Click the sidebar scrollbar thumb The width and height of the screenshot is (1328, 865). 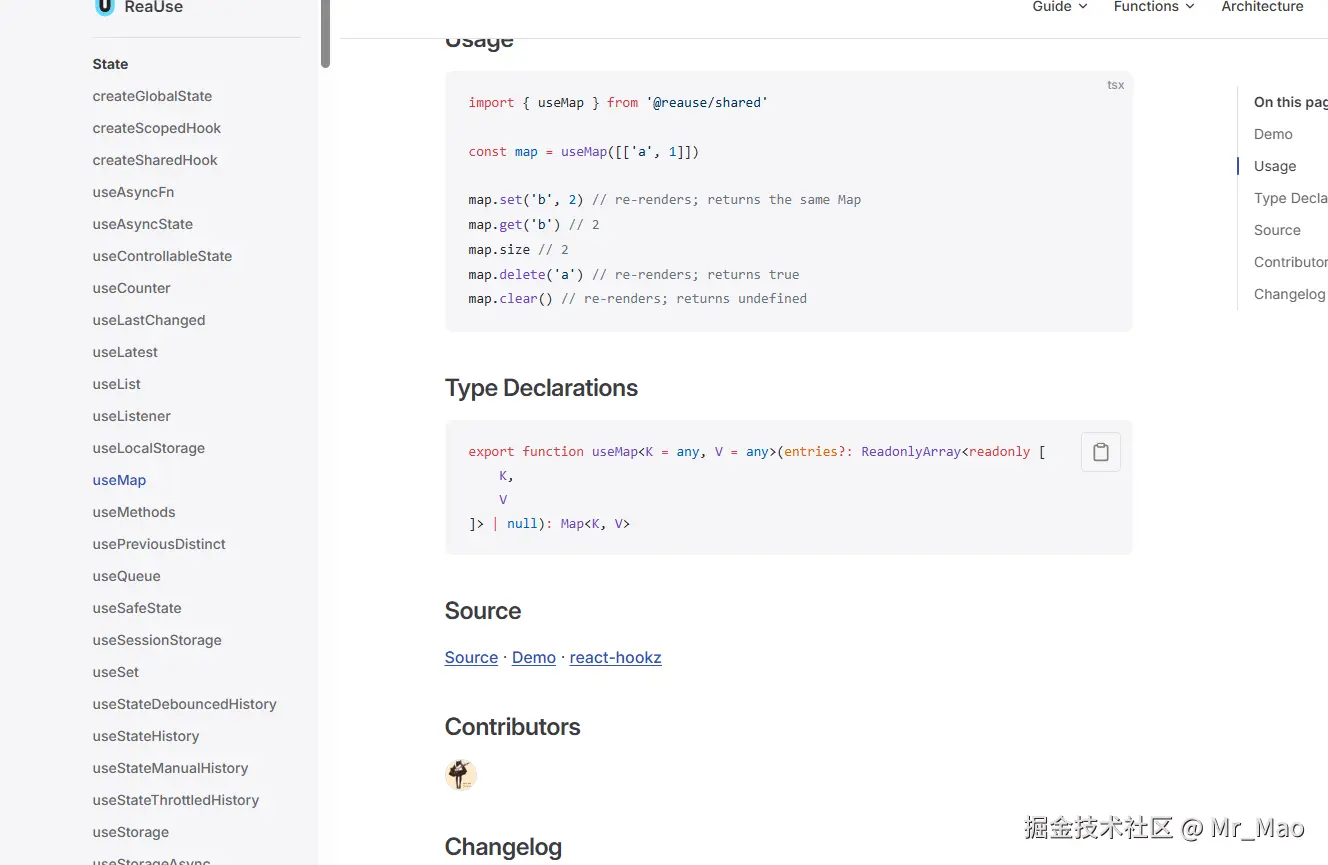(325, 33)
